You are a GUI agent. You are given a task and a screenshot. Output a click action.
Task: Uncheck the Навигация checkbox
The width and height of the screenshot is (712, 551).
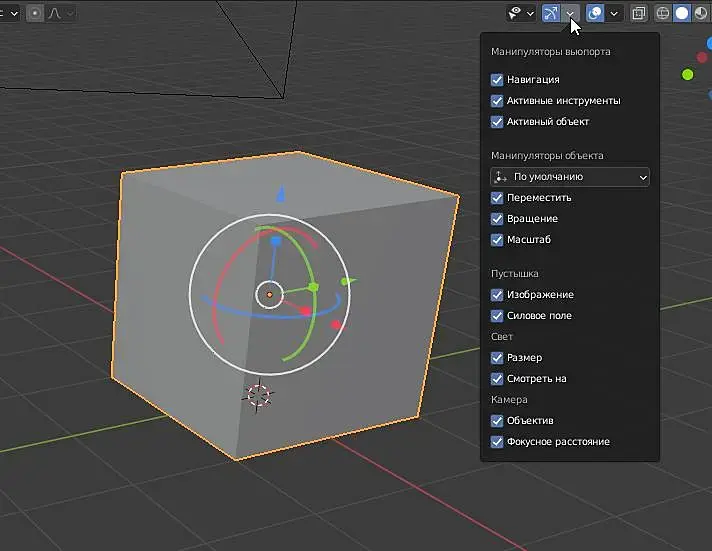497,79
